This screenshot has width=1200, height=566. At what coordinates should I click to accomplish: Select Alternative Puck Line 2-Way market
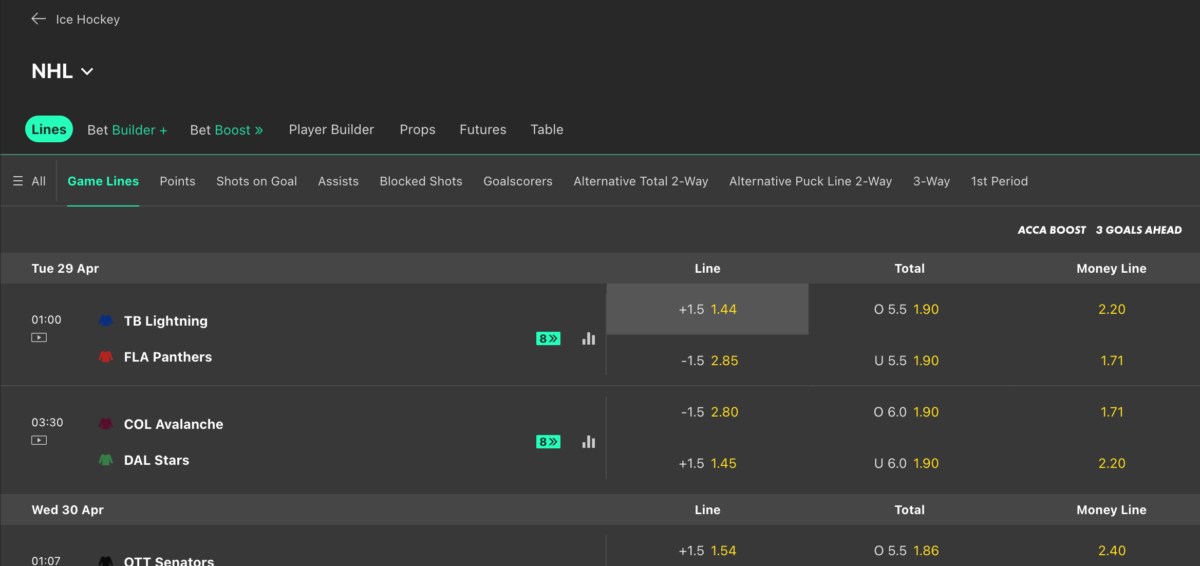[x=810, y=181]
